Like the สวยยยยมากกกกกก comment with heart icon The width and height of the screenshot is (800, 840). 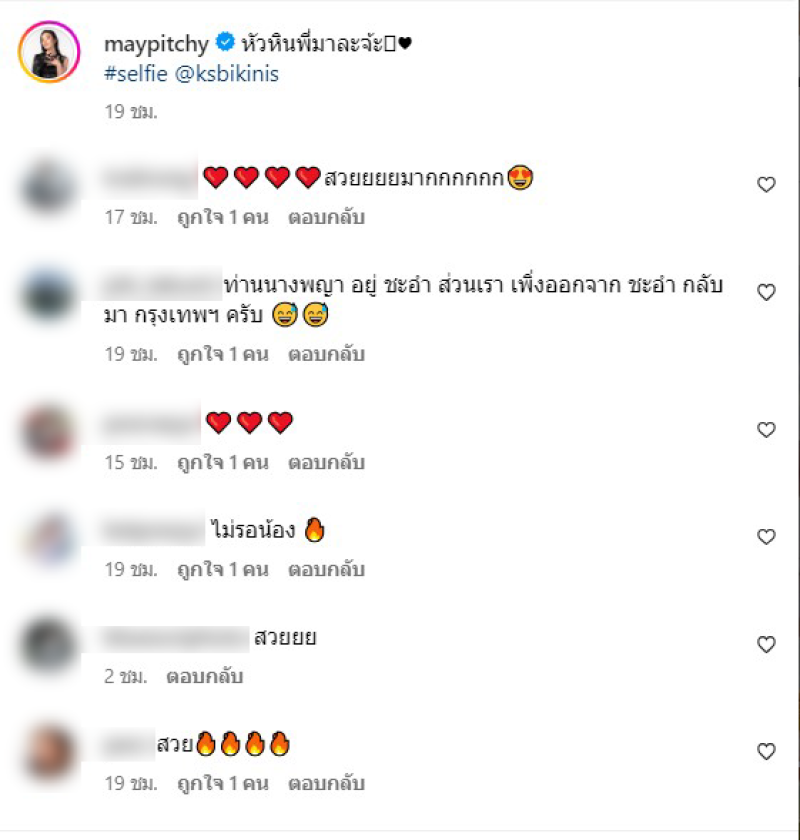point(766,185)
